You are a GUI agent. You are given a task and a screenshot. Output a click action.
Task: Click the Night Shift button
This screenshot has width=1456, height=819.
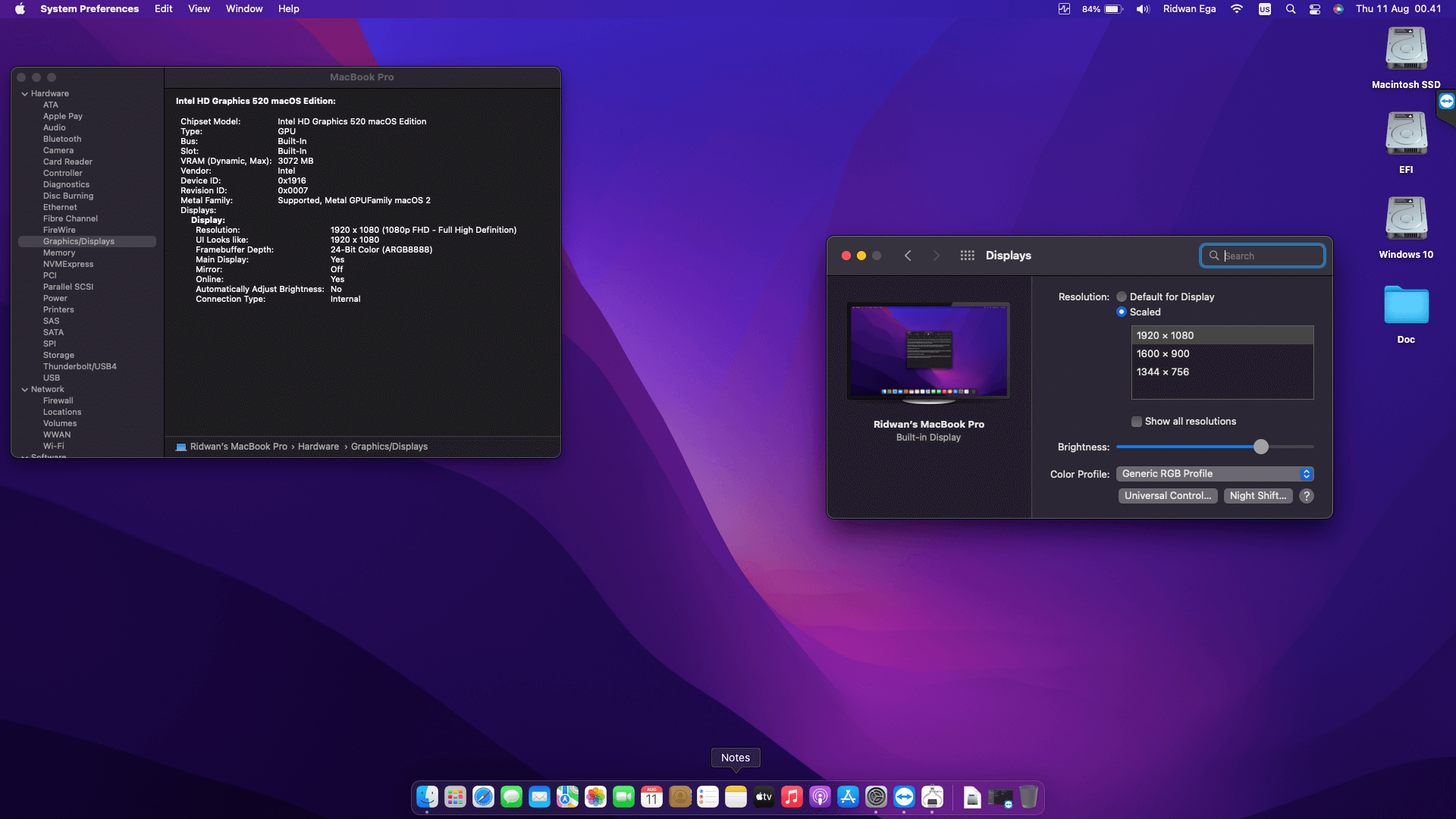tap(1257, 496)
